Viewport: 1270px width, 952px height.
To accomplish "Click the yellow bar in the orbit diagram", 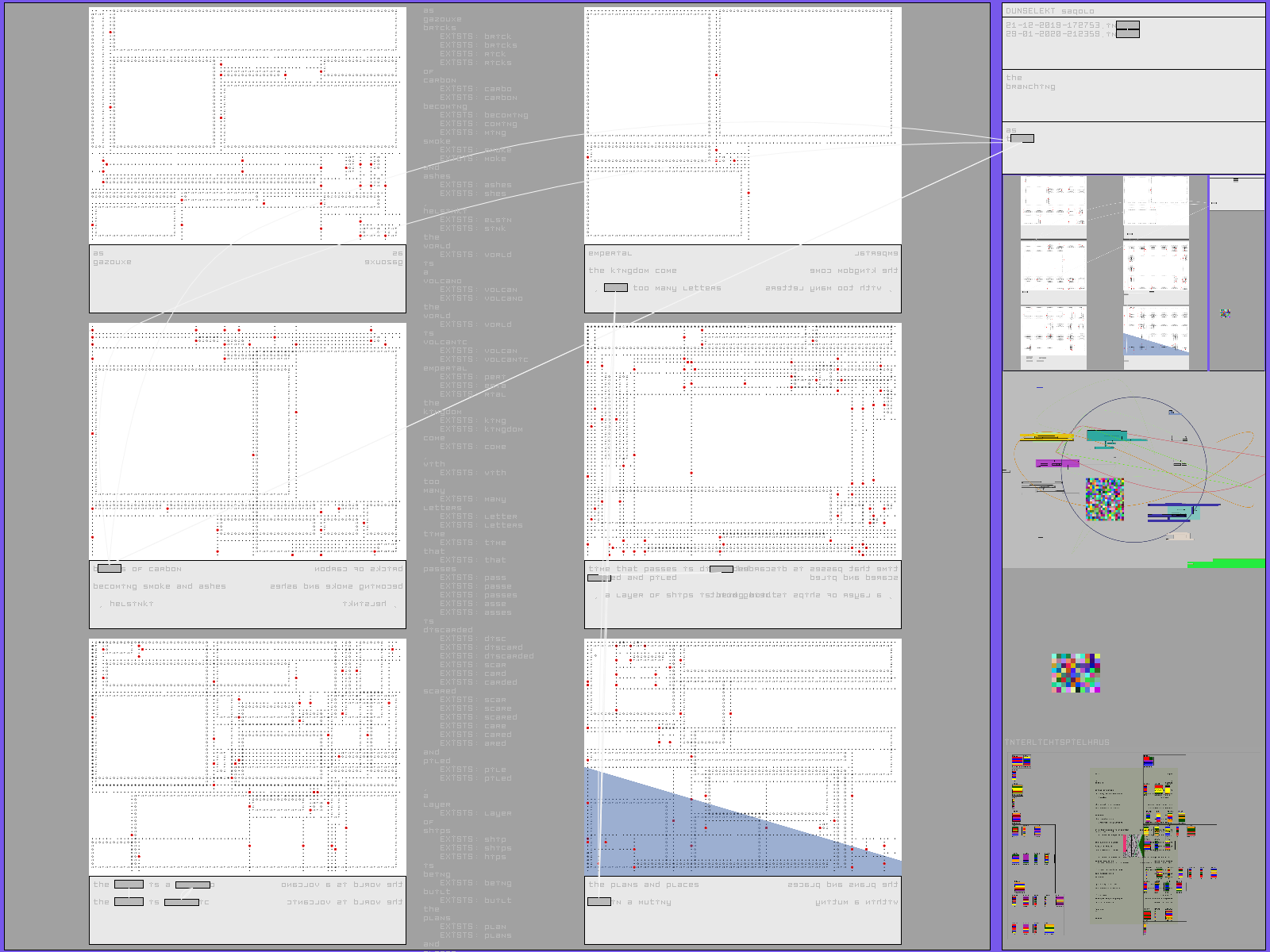I will pos(1046,436).
